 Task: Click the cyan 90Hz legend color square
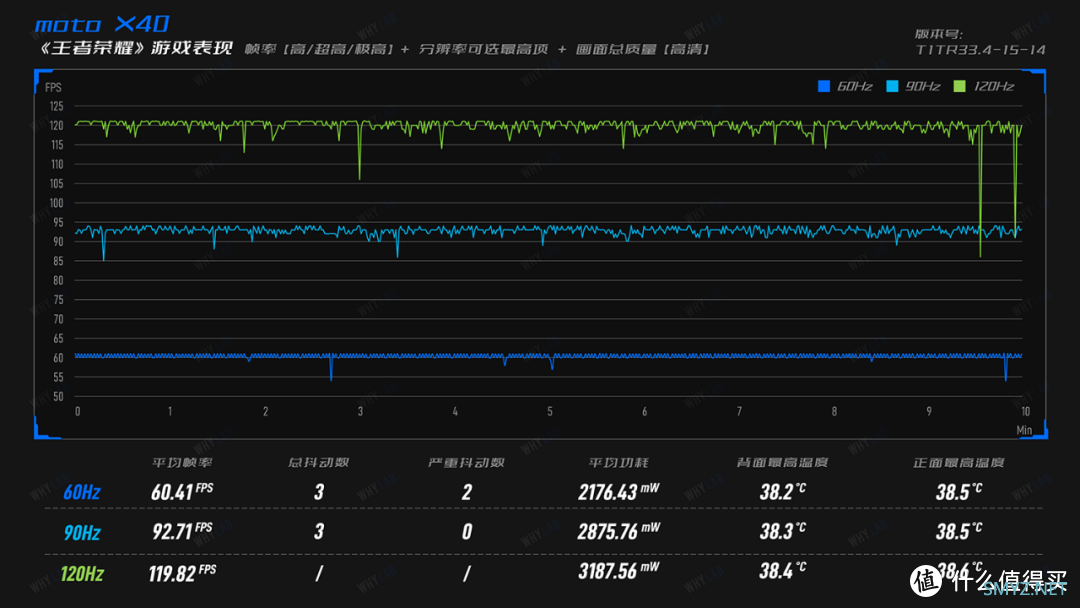[892, 86]
